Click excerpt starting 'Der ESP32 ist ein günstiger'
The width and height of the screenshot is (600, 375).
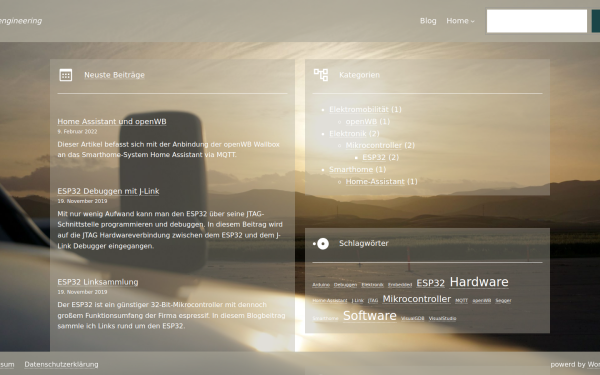pos(171,315)
